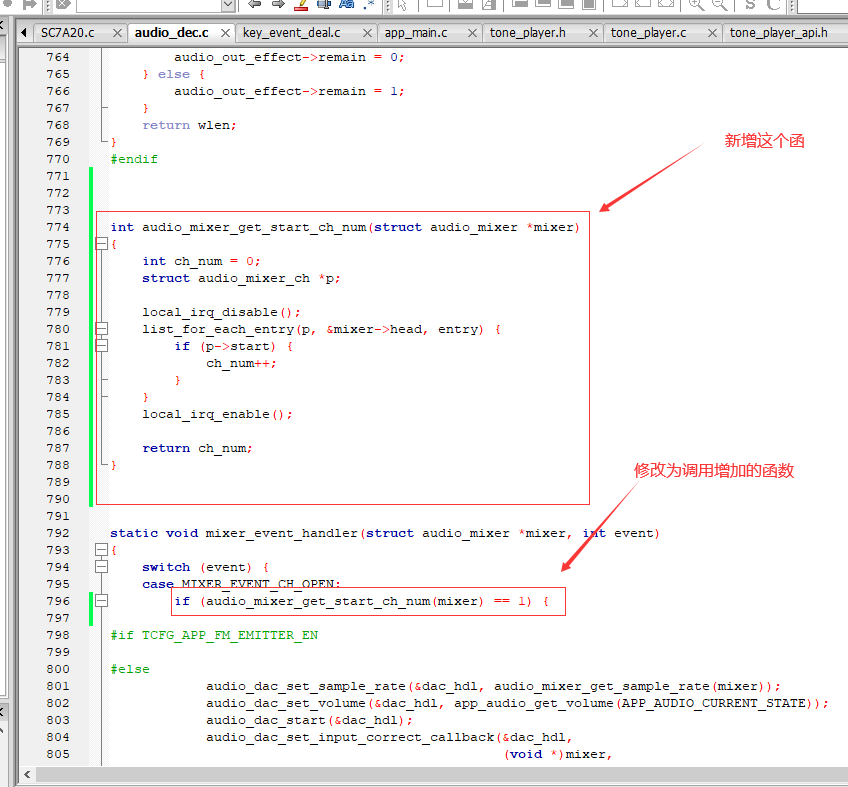
Task: Click 'local_irq_disable' on line 779
Action: click(210, 313)
